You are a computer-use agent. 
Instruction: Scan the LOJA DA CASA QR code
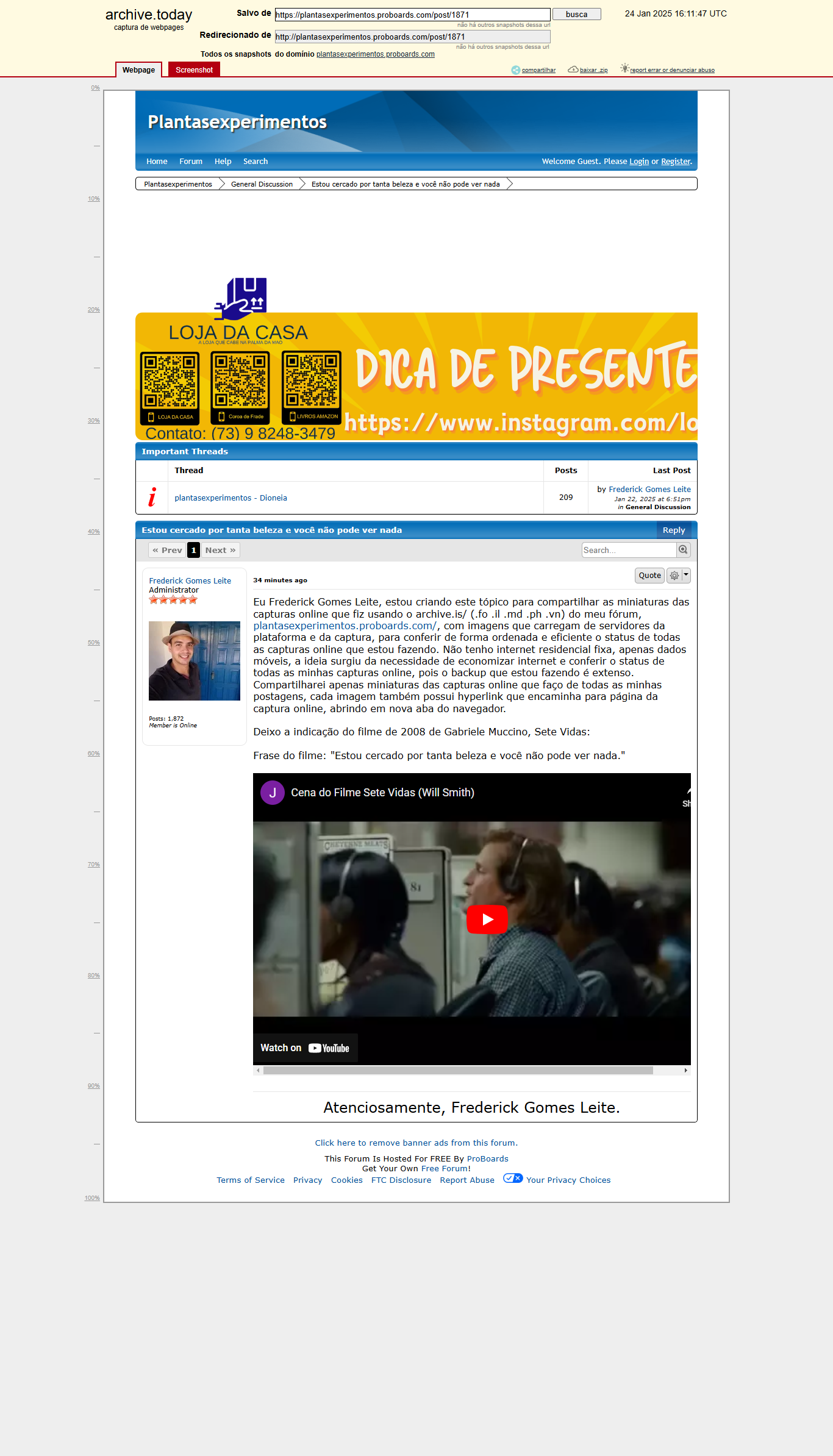170,388
